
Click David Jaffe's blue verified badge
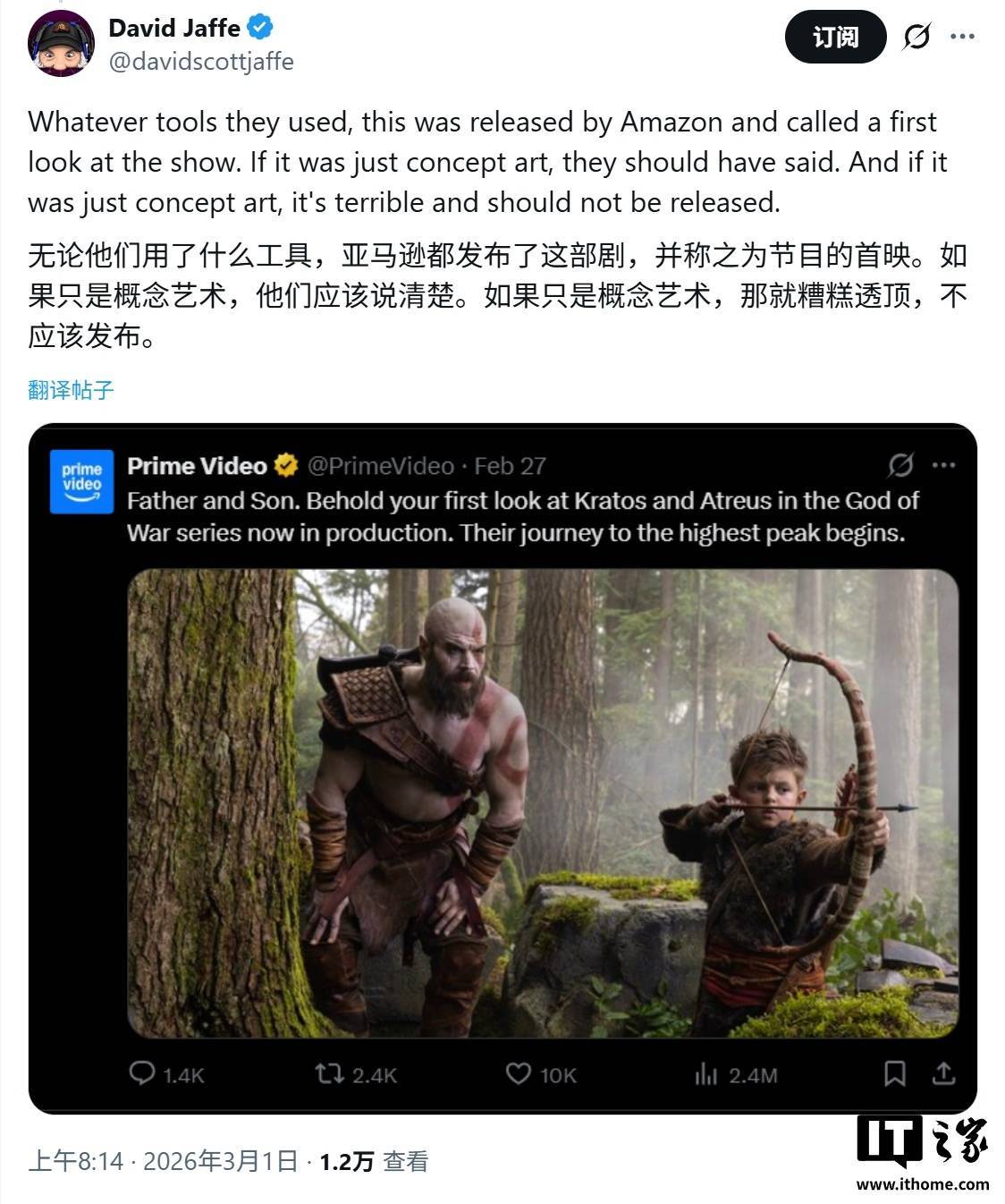(x=260, y=28)
